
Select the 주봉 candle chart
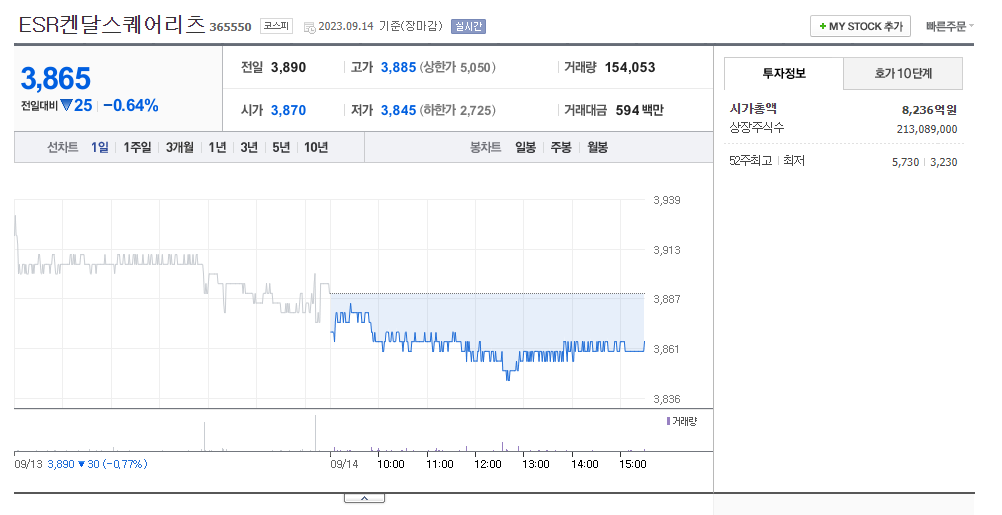[561, 148]
